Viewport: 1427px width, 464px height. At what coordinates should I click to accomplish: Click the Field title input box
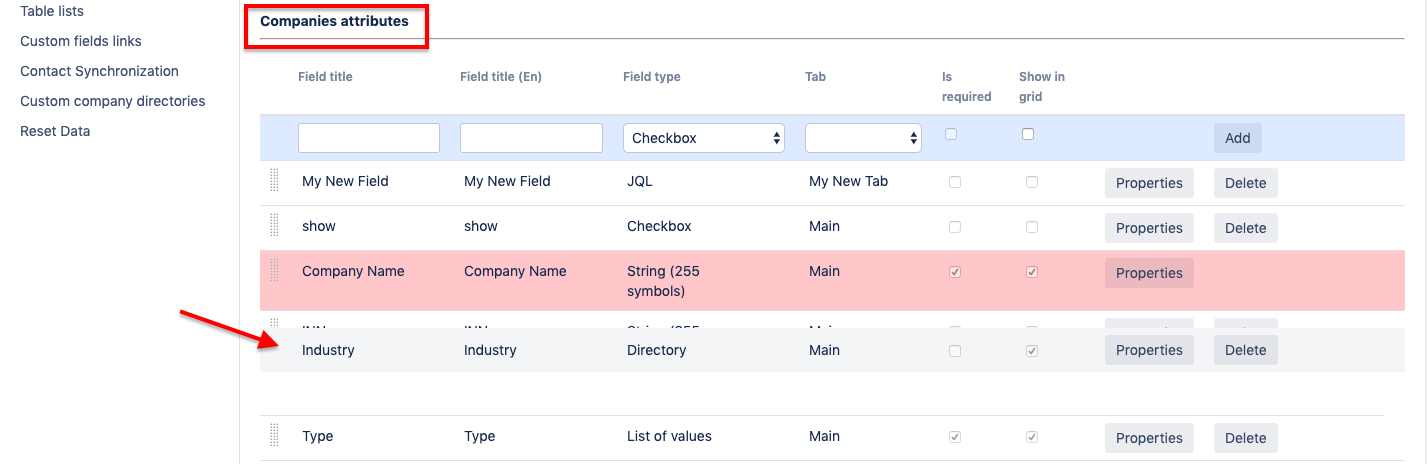pos(369,138)
